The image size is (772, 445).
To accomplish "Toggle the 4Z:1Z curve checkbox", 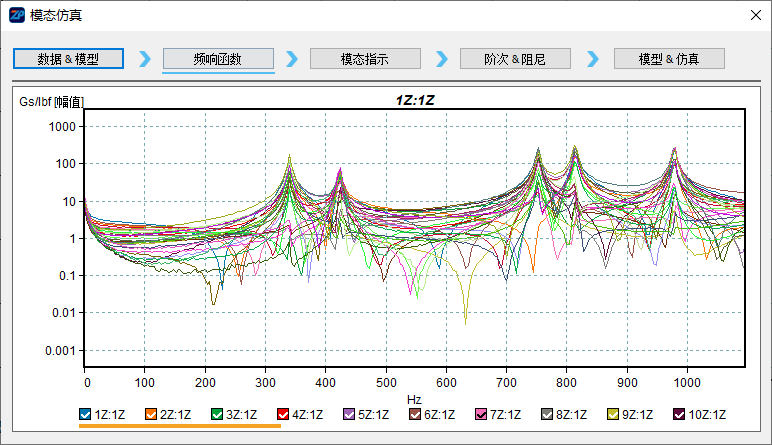I will (x=283, y=414).
